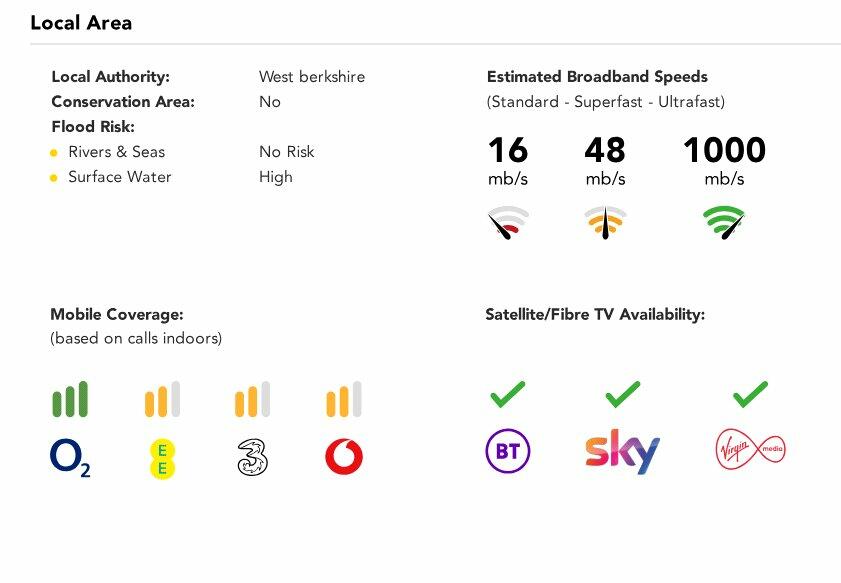
Task: Click the Rivers & Seas flood risk item
Action: click(116, 152)
